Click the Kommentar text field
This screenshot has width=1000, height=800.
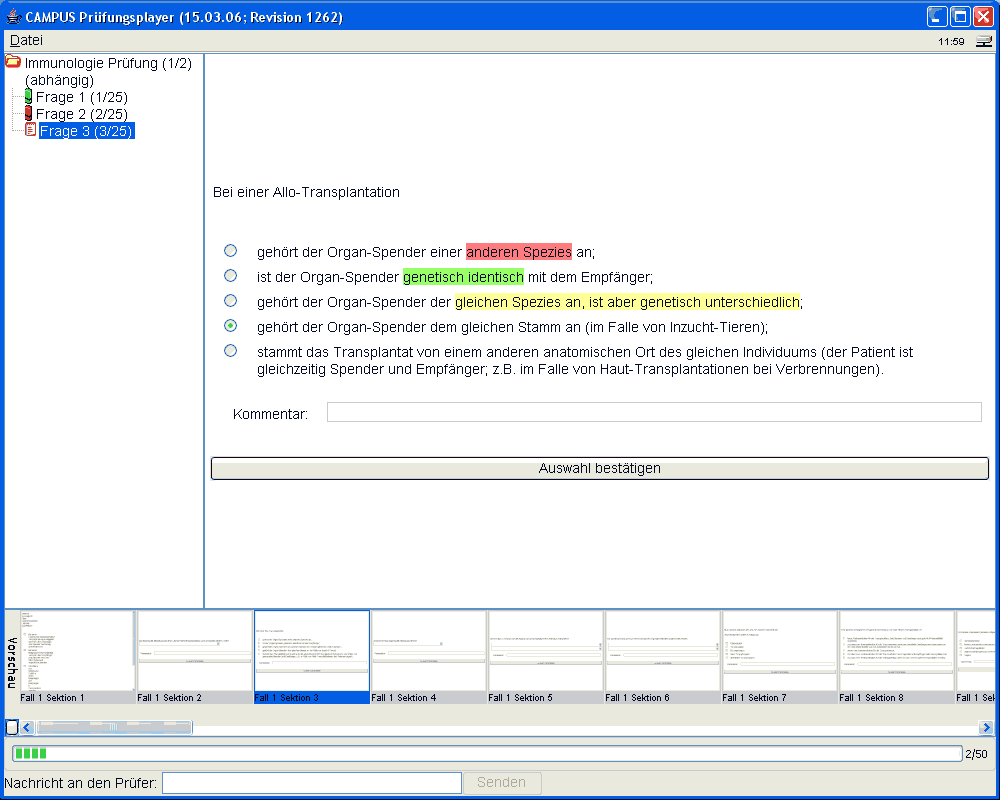pos(654,412)
